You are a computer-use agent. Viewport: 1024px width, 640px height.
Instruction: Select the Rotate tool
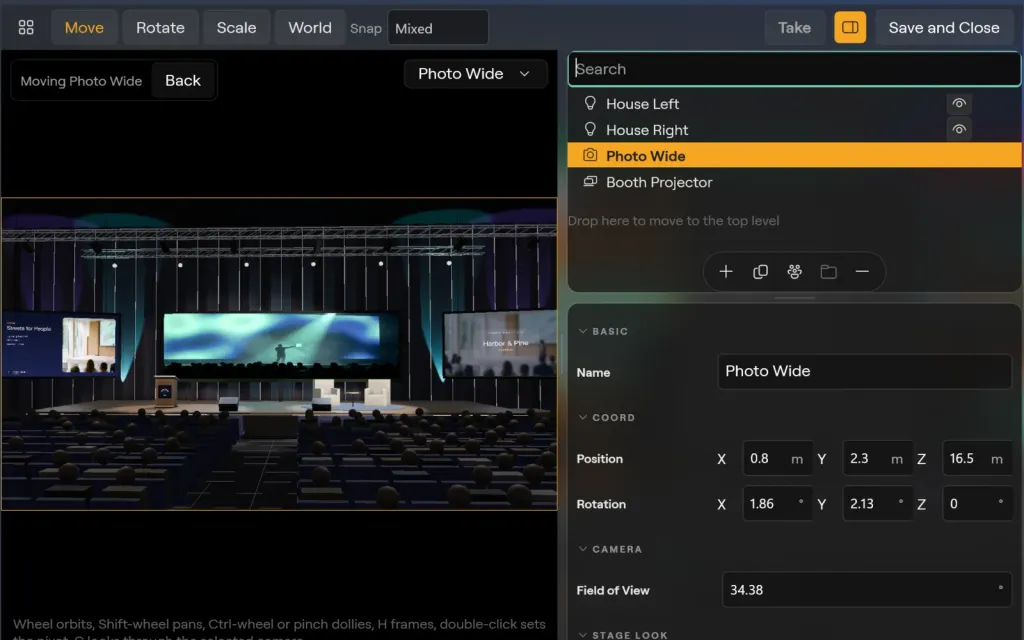click(160, 27)
